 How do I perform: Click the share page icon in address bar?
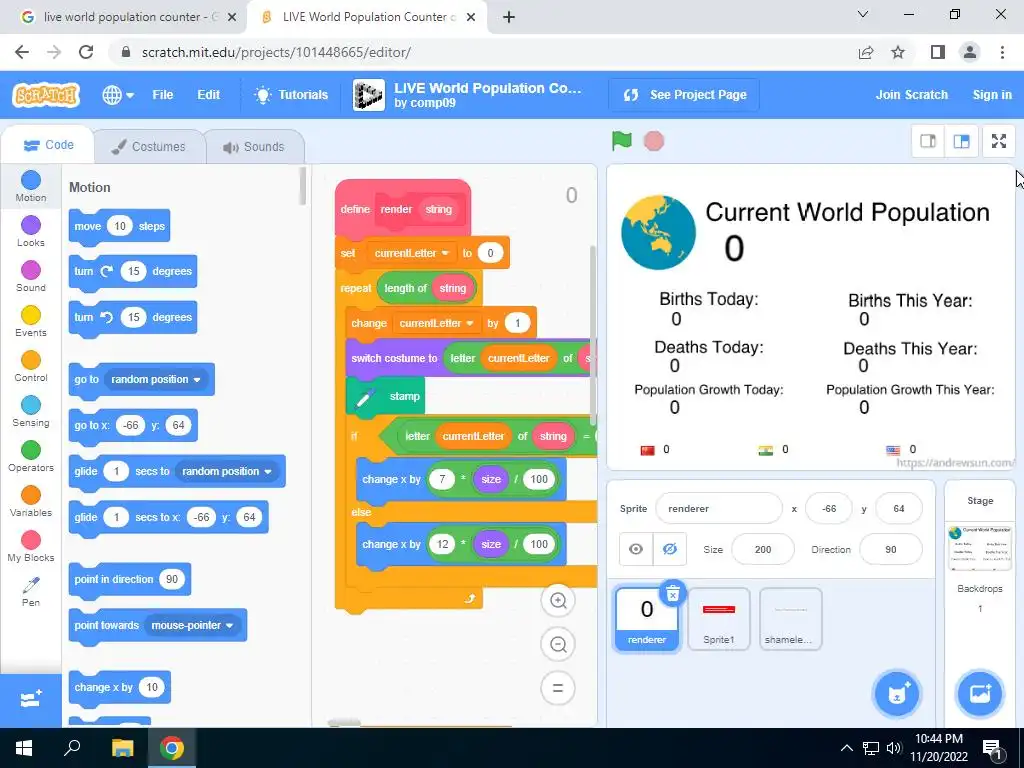(x=866, y=52)
